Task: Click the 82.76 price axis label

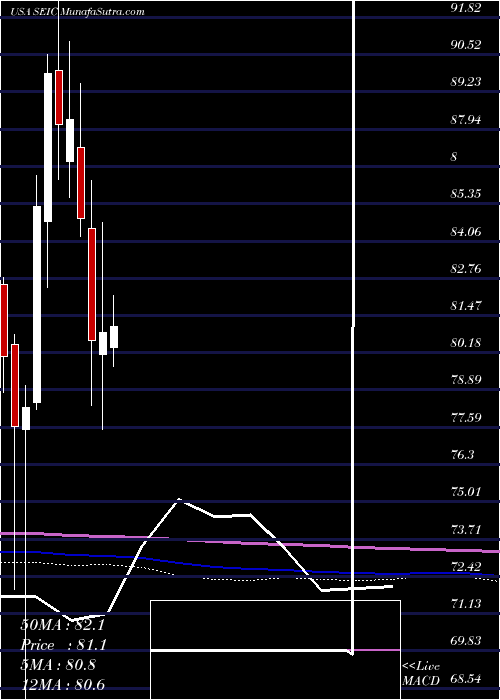Action: point(467,269)
